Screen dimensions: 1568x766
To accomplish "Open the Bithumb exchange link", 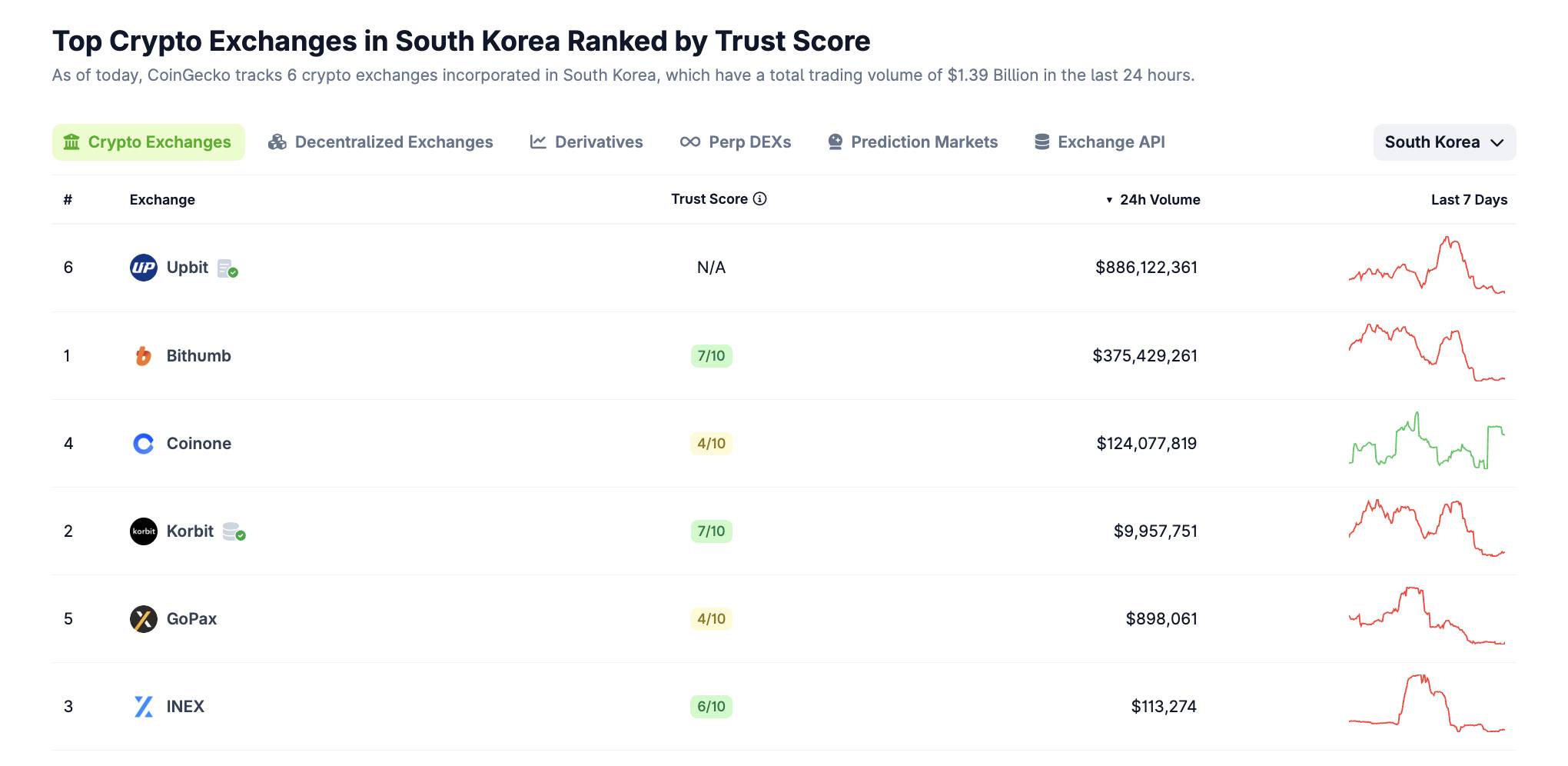I will tap(198, 356).
